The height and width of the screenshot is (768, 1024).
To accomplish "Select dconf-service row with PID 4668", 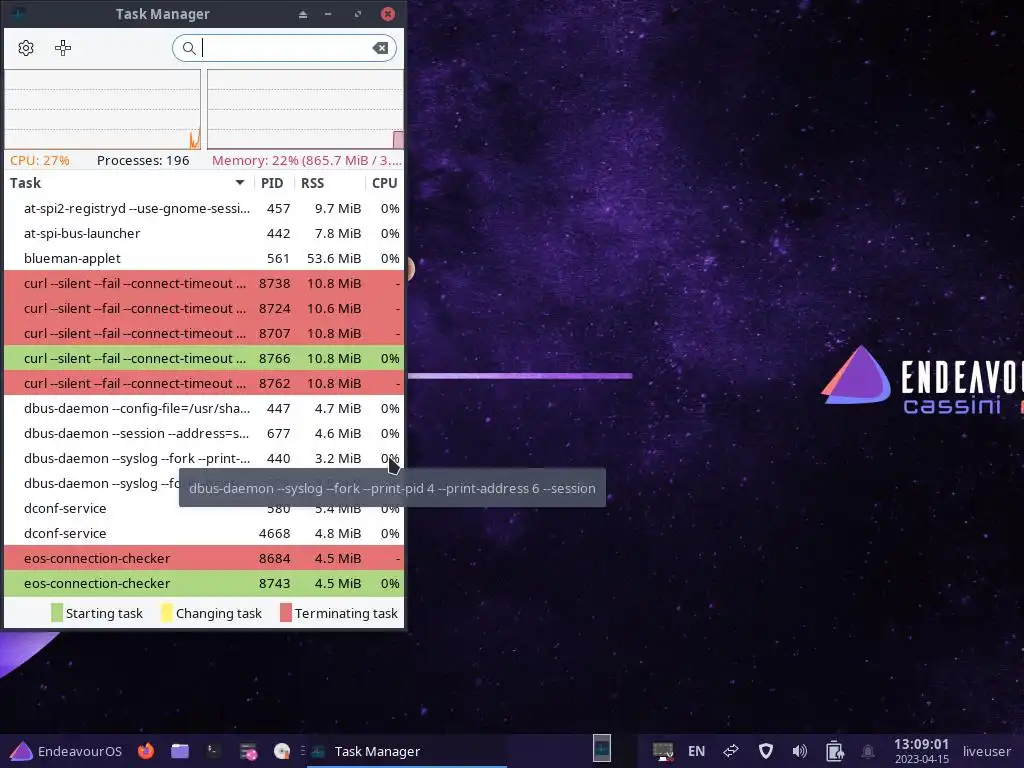I will 204,534.
